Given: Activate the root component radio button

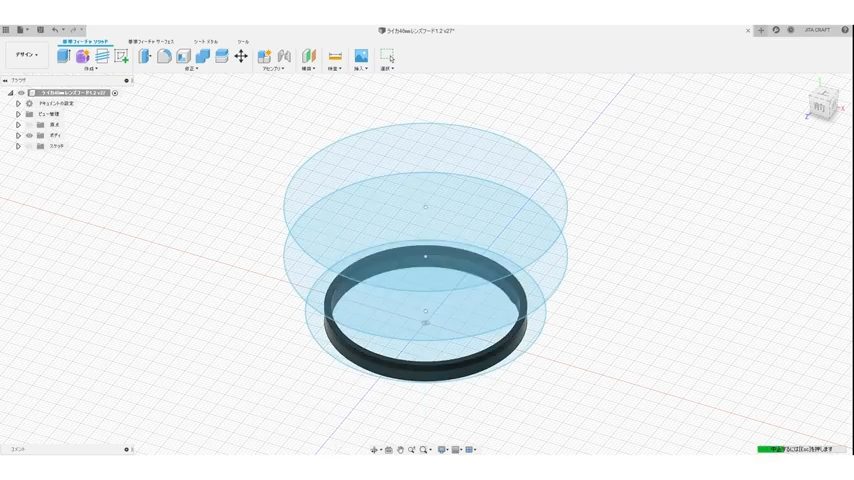Looking at the screenshot, I should pyautogui.click(x=115, y=93).
